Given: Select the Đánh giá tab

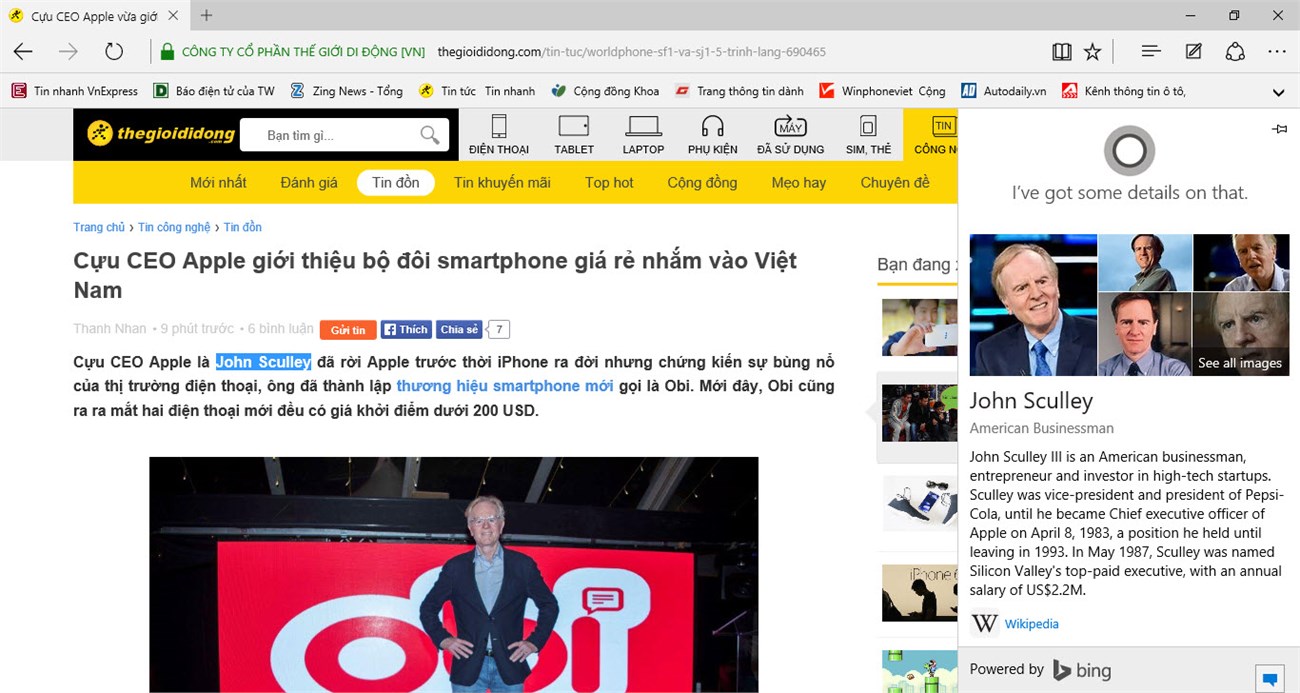Looking at the screenshot, I should 309,182.
